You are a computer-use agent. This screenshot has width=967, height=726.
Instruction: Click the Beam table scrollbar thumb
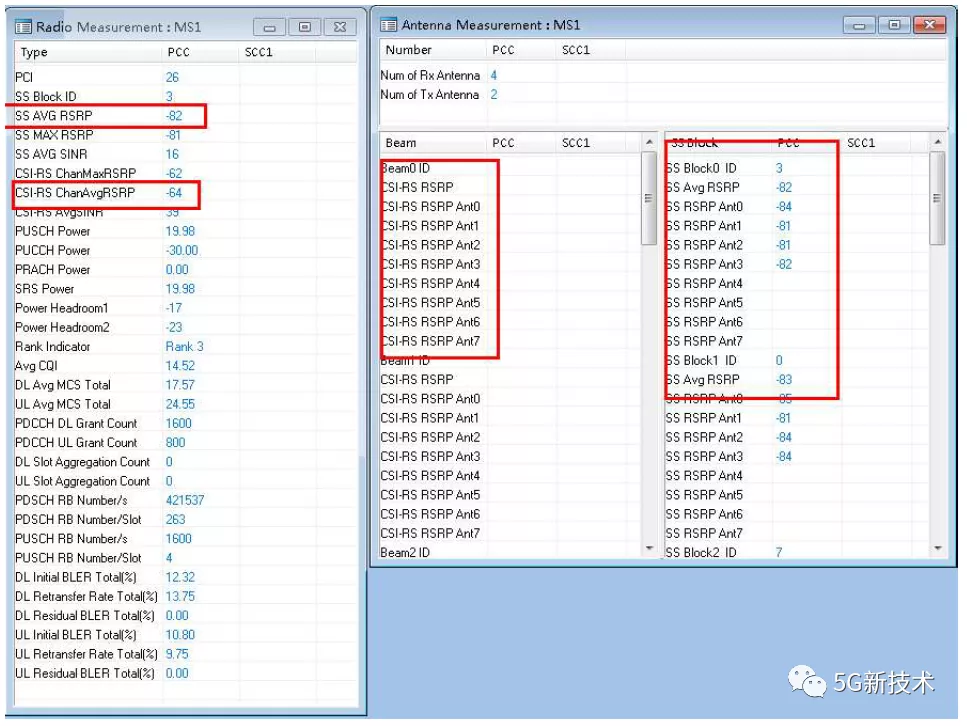(649, 198)
